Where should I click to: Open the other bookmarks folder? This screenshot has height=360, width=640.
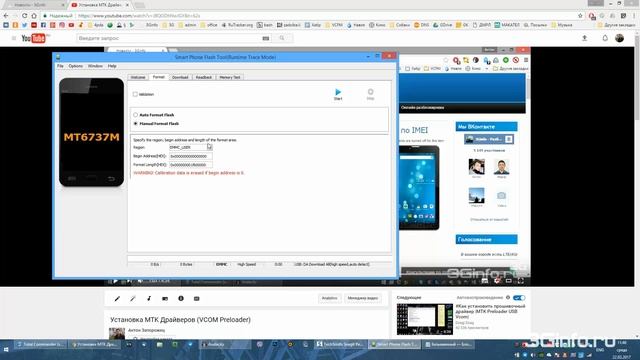tap(616, 25)
